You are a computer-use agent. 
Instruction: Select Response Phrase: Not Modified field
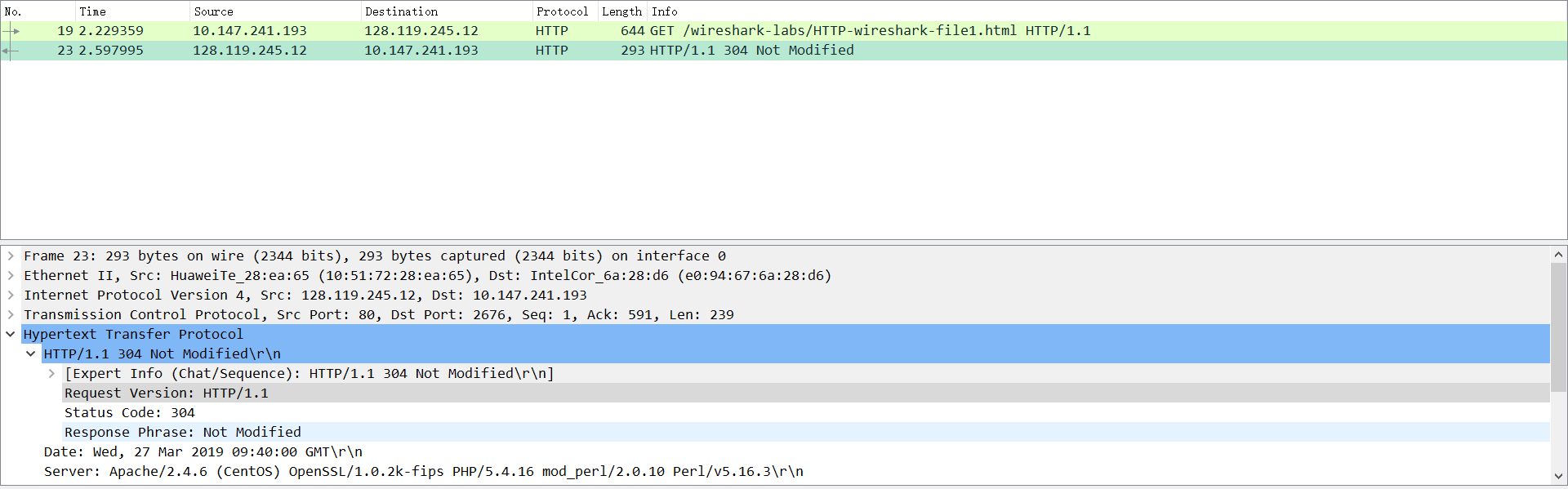(806, 432)
